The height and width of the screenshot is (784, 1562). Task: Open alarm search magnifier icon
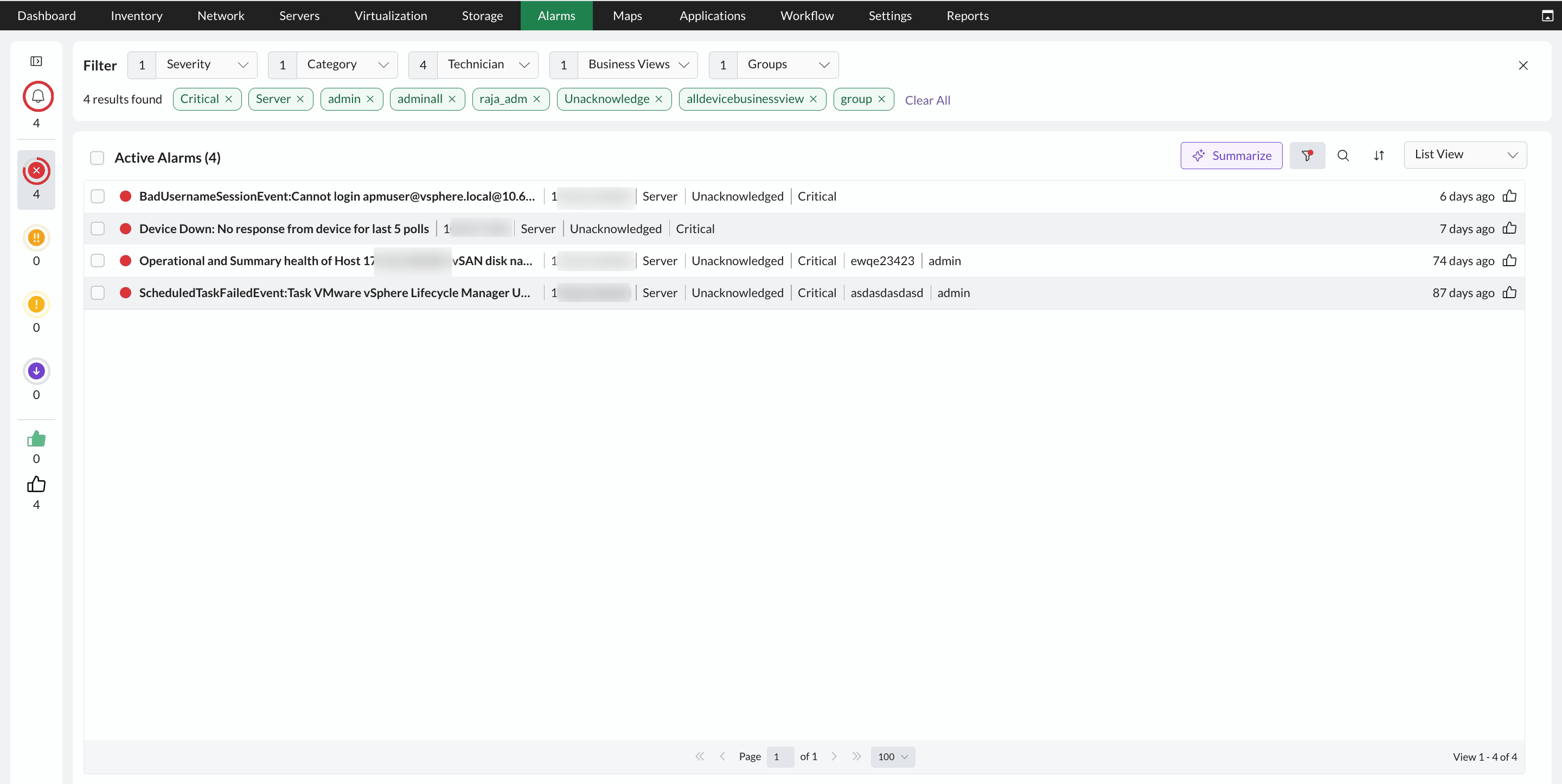coord(1343,156)
